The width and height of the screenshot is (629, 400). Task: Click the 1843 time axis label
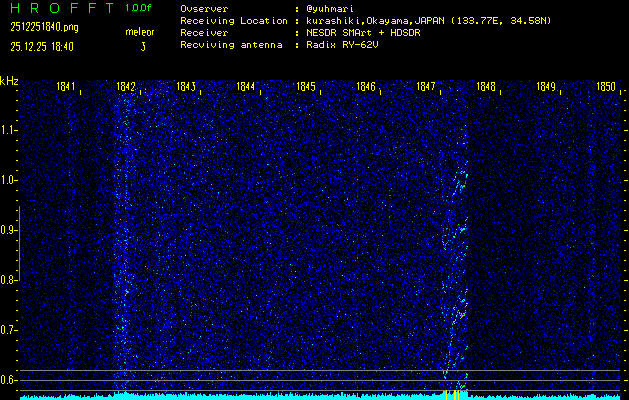(186, 86)
